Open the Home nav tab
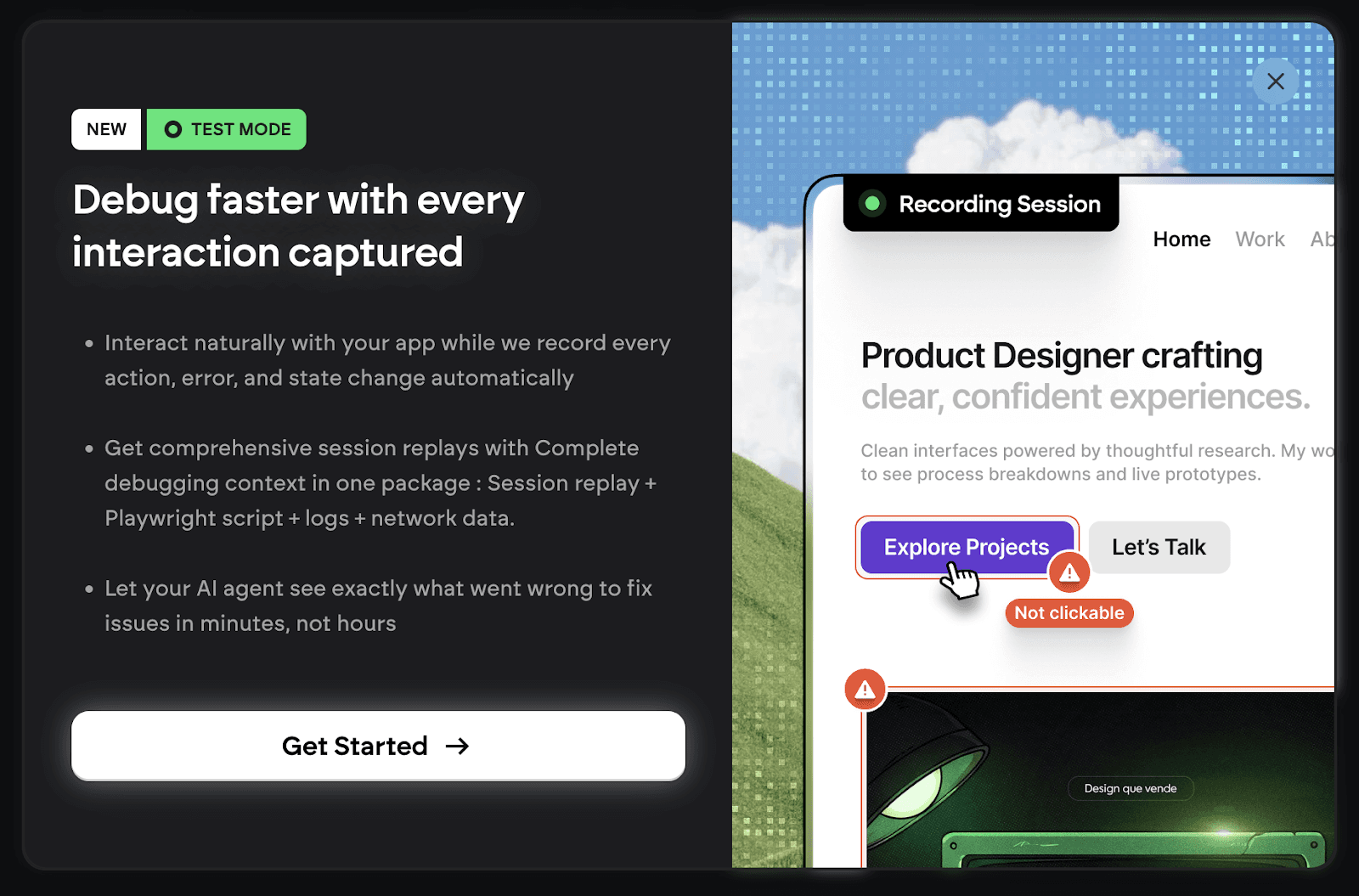This screenshot has height=896, width=1359. click(x=1181, y=239)
